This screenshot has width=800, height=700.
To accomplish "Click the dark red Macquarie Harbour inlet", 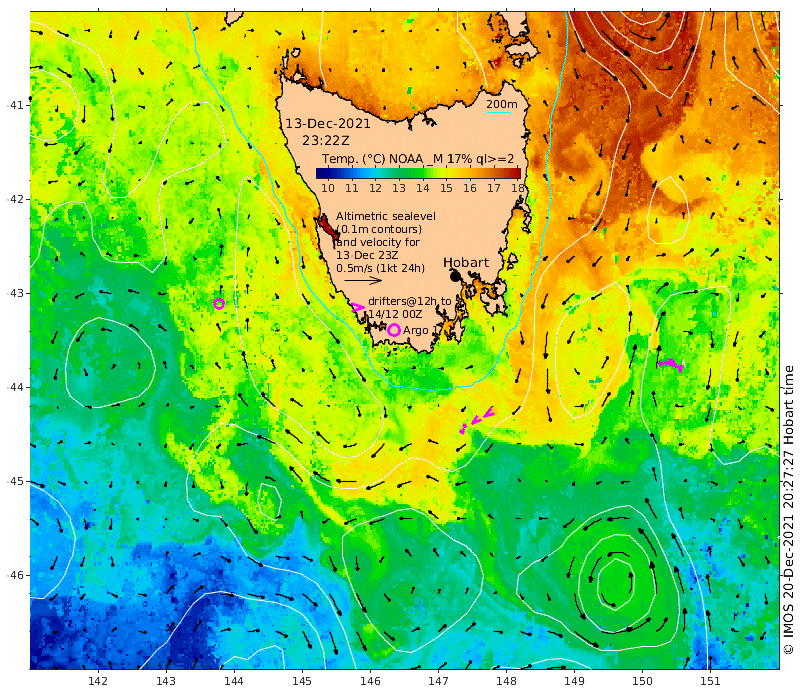I will 328,227.
